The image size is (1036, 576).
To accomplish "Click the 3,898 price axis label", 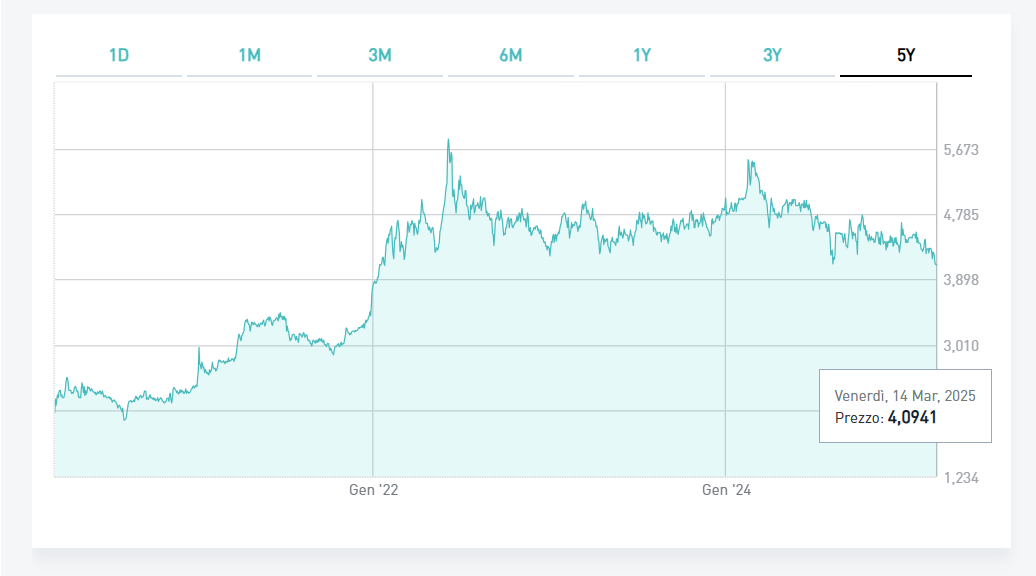I will click(x=960, y=281).
